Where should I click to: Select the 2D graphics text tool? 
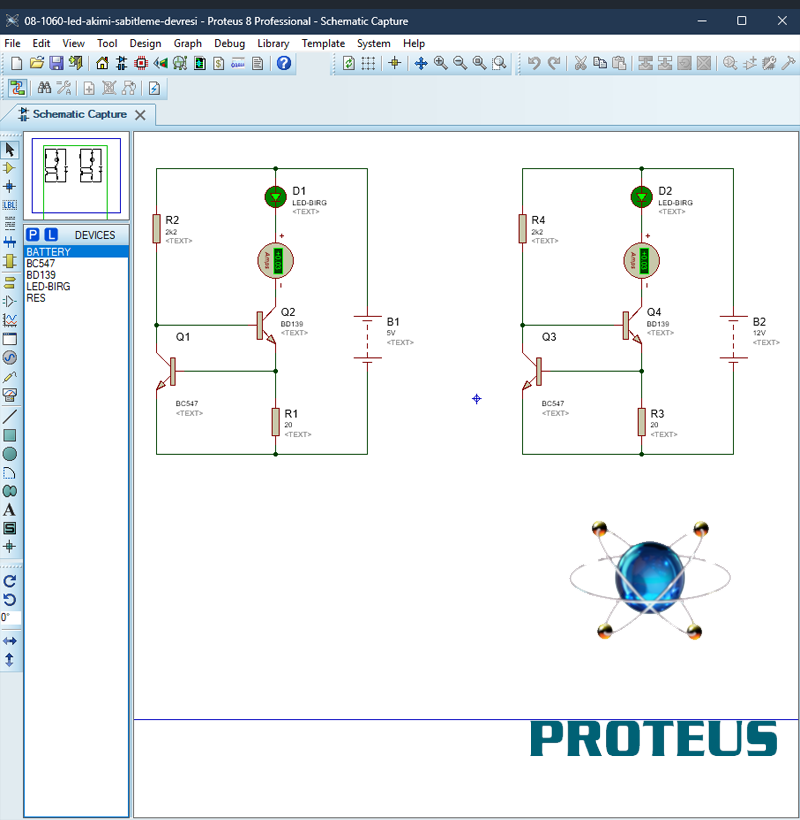[10, 509]
